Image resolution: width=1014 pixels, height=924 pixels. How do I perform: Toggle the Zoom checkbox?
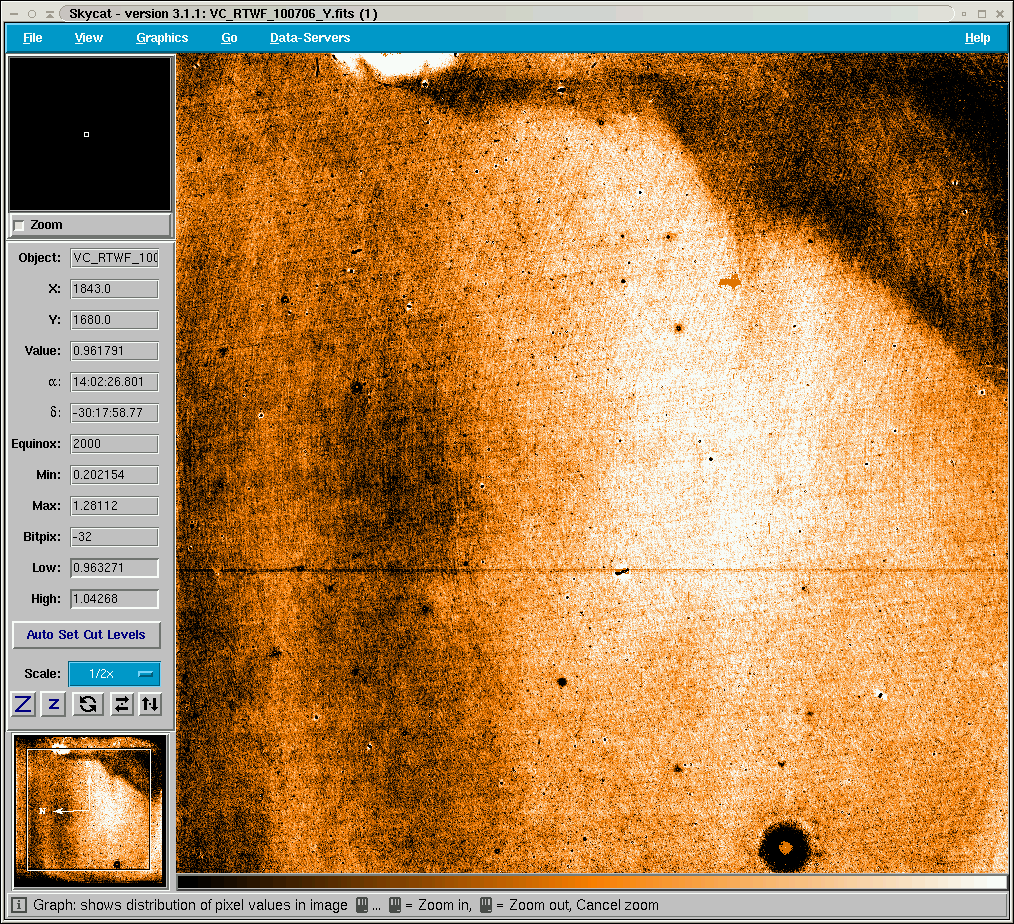click(19, 226)
